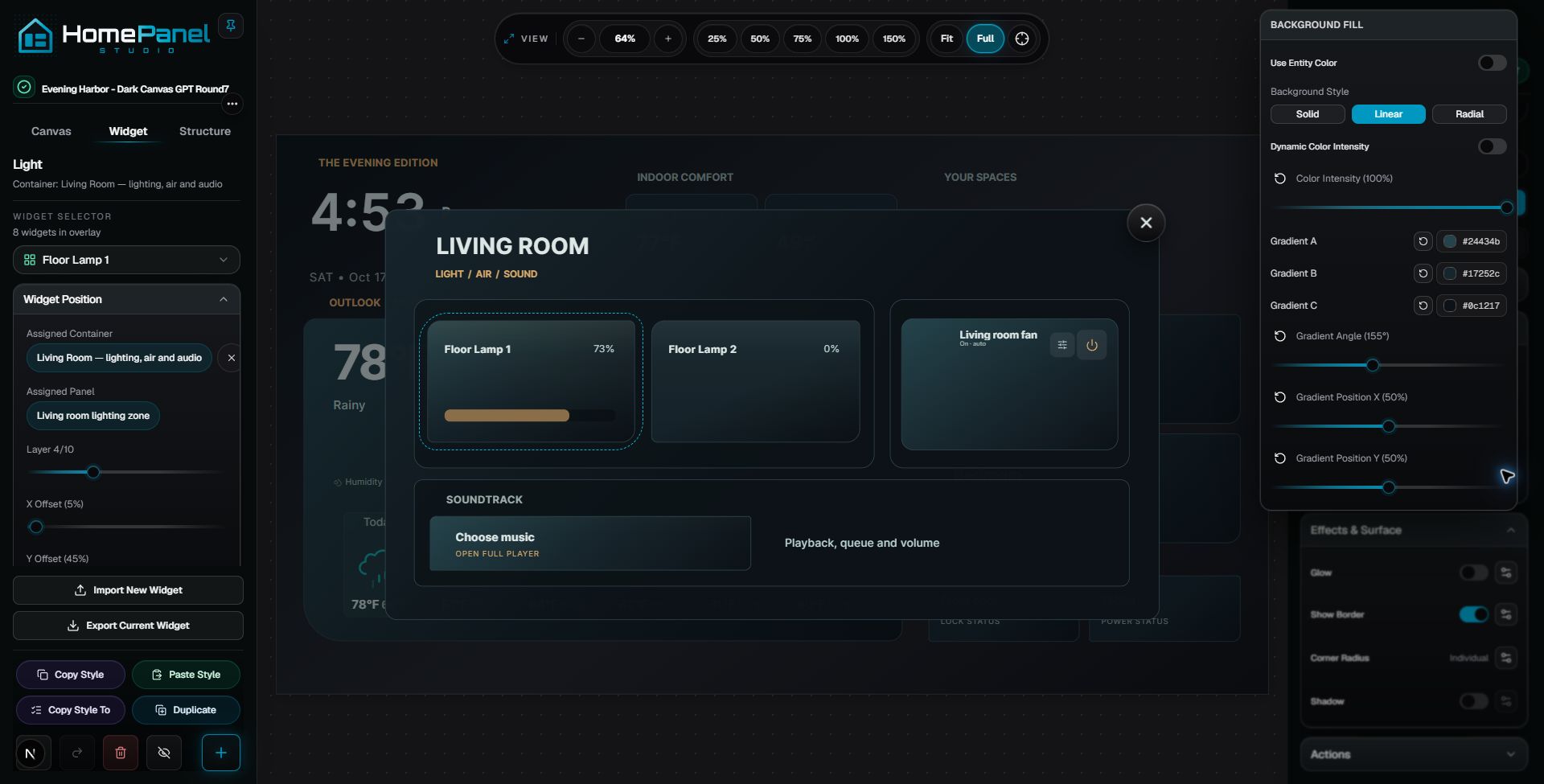Set zoom to the 100% preset
This screenshot has height=784, width=1544.
coord(847,39)
